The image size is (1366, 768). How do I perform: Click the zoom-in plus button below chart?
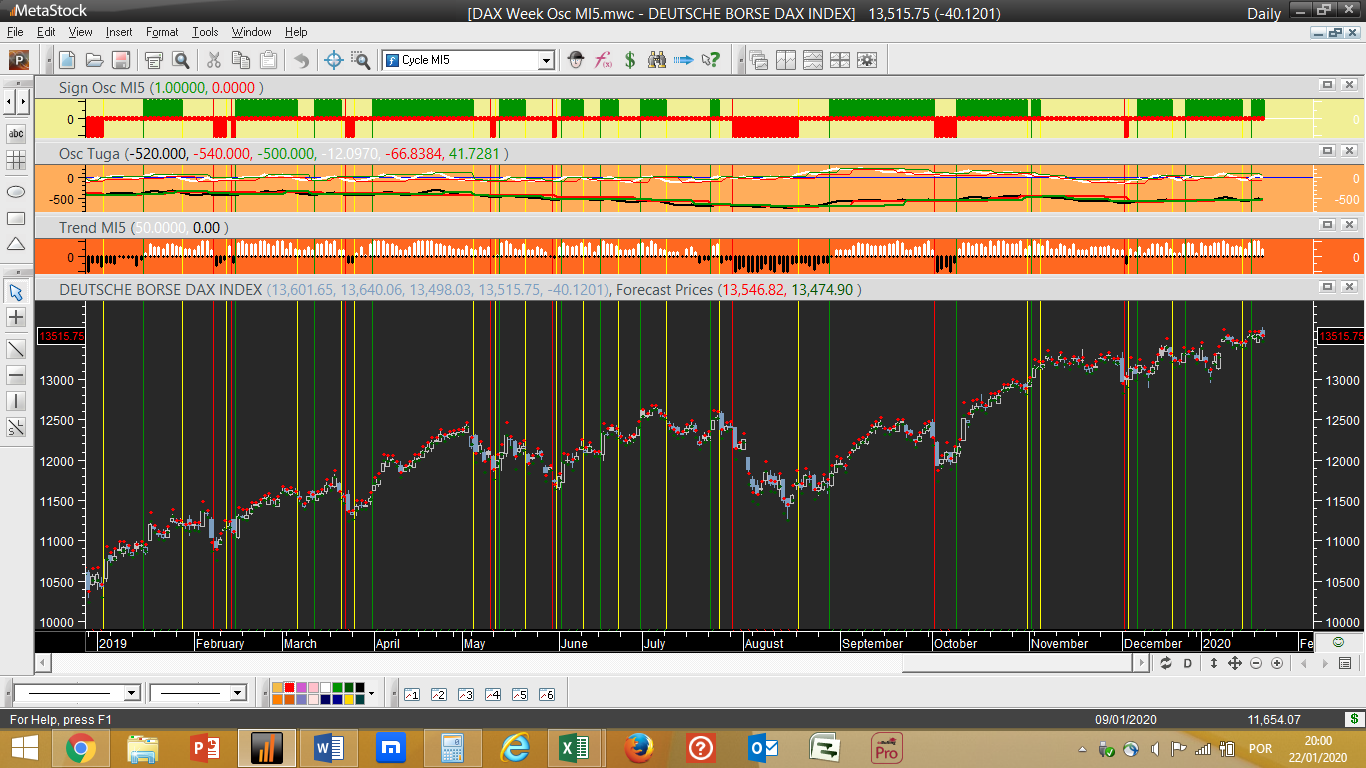[x=1277, y=663]
